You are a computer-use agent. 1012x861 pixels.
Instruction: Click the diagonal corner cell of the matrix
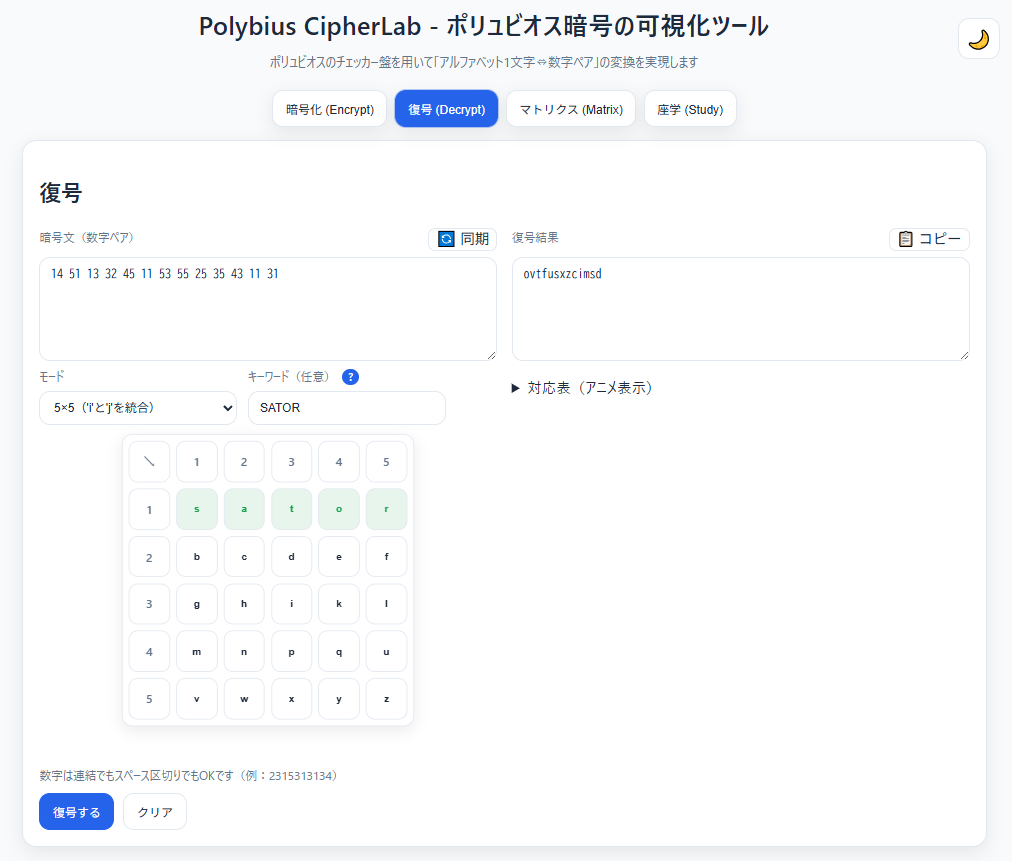point(149,462)
